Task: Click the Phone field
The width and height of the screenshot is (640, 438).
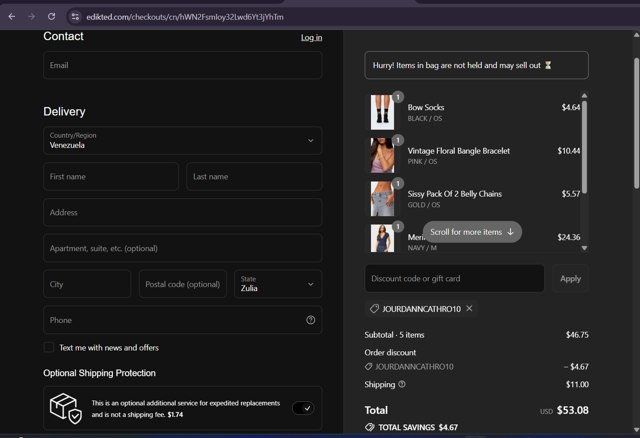Action: click(182, 320)
